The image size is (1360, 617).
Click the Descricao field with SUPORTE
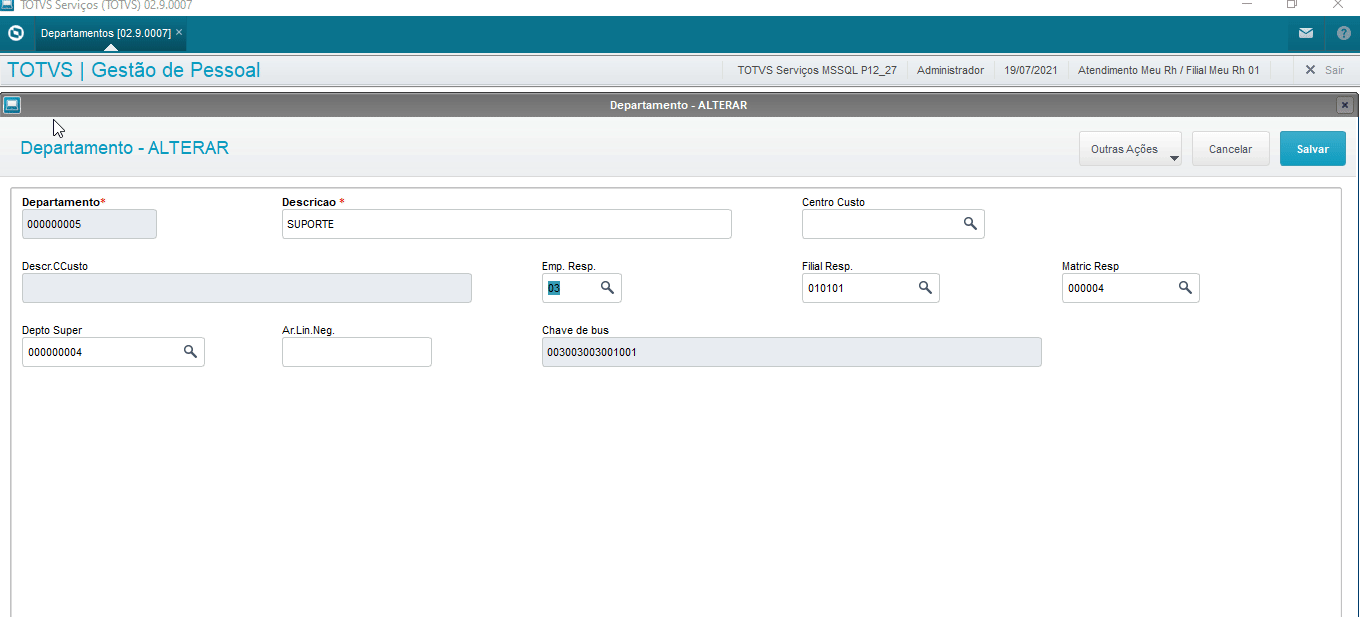(507, 224)
